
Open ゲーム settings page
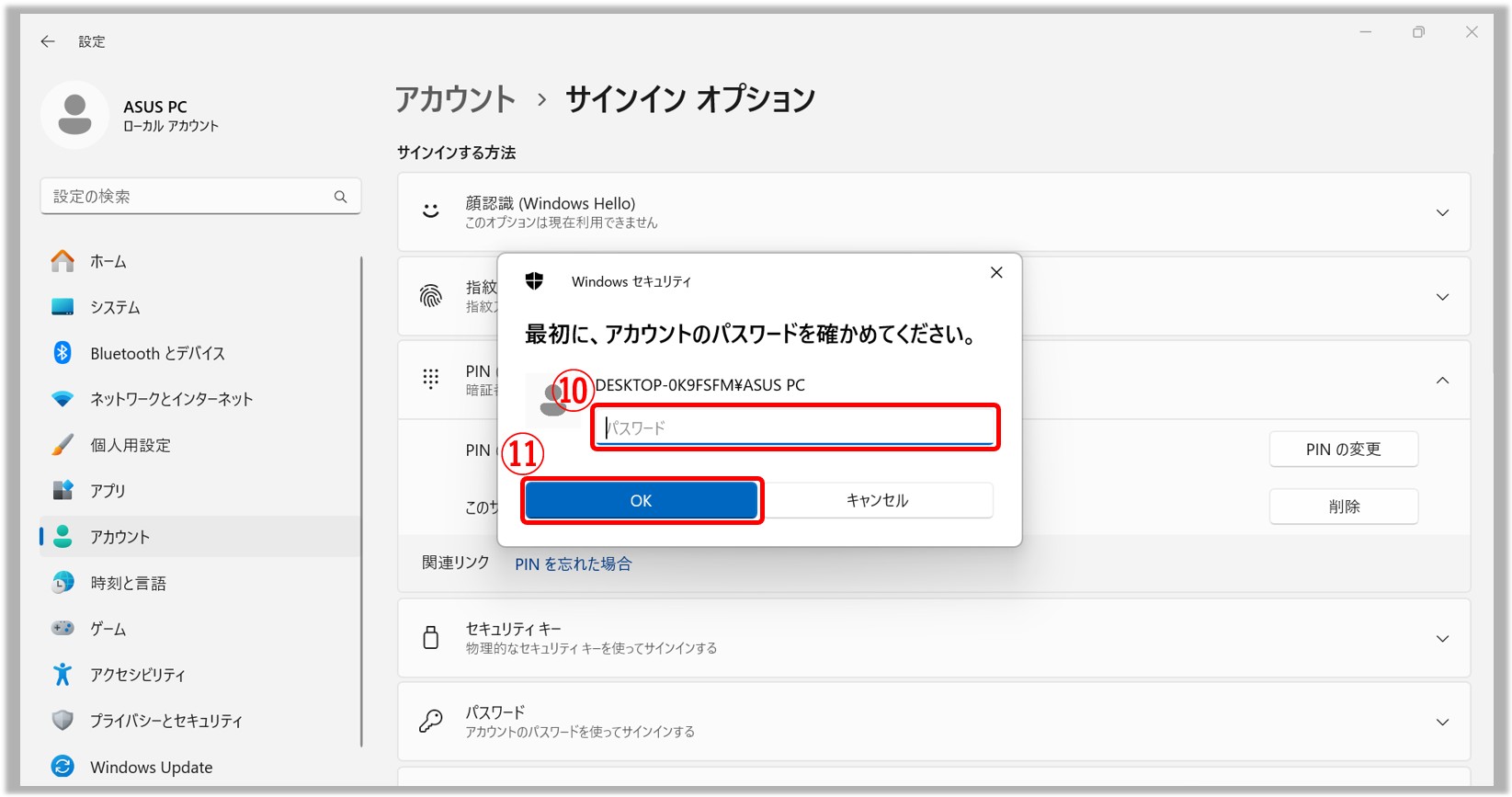200,629
